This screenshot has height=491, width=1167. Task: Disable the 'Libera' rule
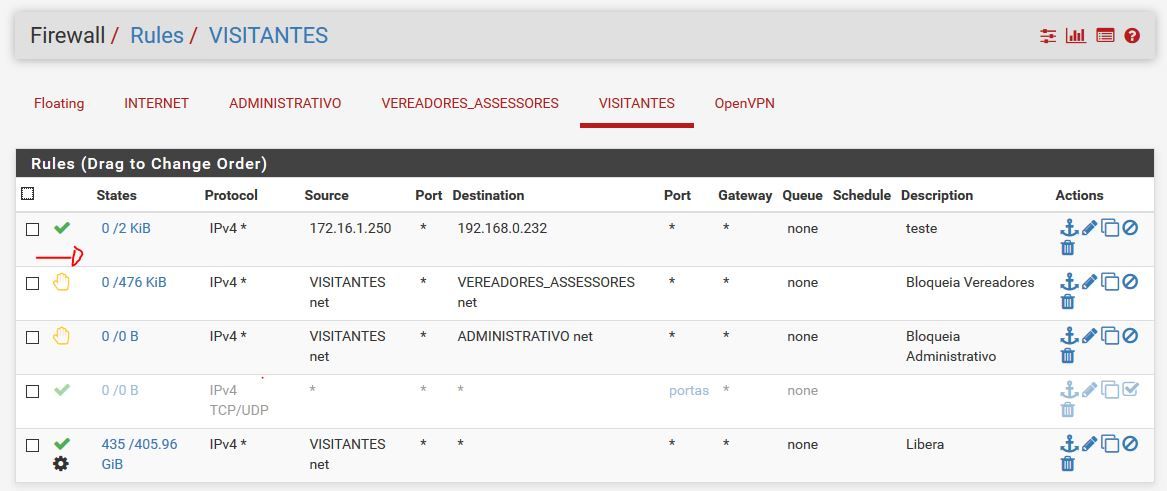(x=1130, y=444)
